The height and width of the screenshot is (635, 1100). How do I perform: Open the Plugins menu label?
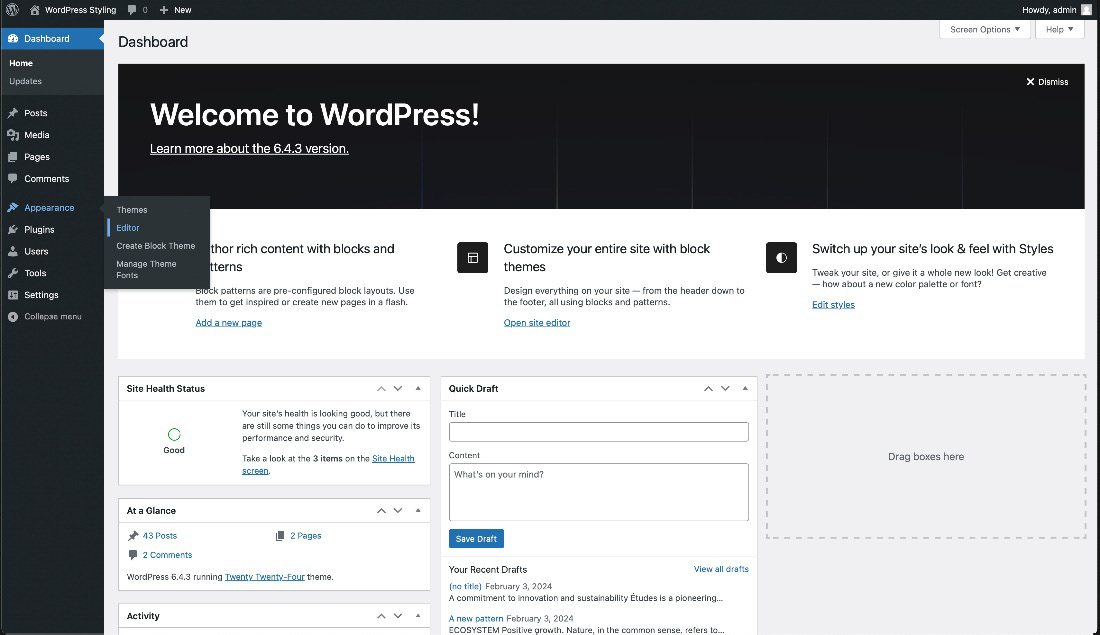coord(39,229)
